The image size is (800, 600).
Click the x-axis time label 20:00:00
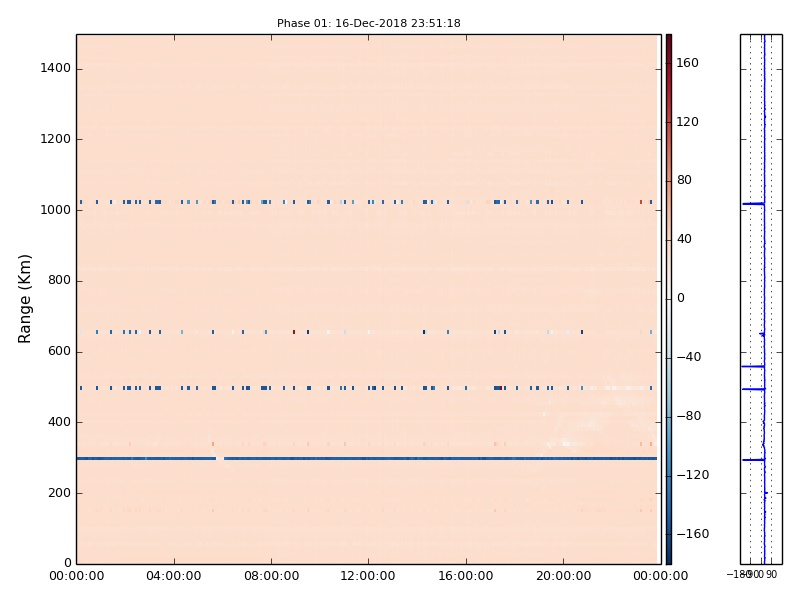pyautogui.click(x=563, y=576)
